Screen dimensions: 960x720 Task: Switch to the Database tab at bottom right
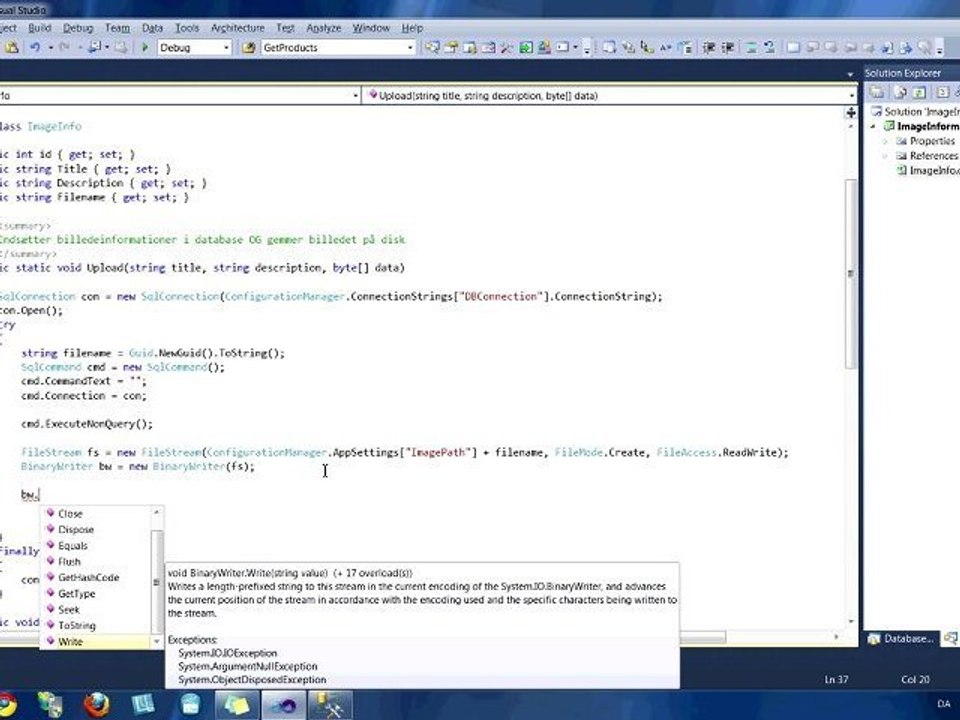pyautogui.click(x=901, y=639)
